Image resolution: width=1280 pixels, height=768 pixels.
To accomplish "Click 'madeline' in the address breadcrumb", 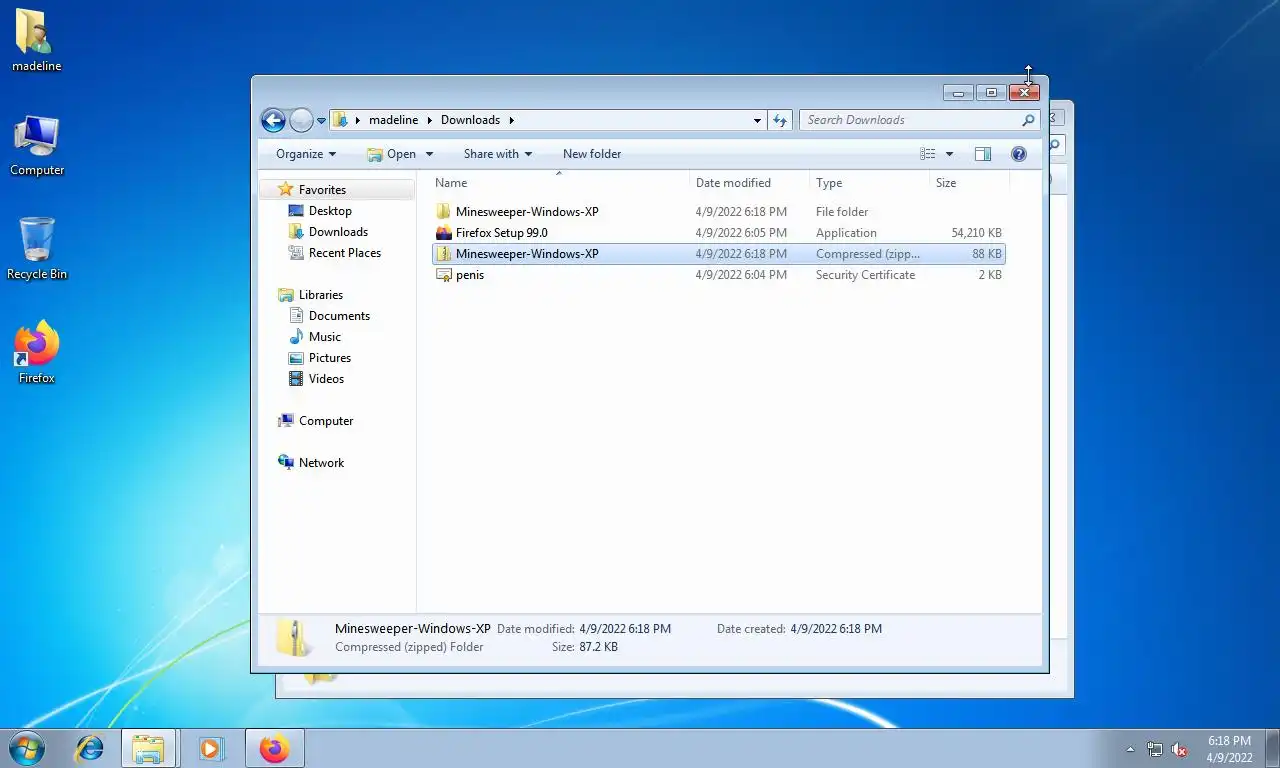I will [393, 120].
